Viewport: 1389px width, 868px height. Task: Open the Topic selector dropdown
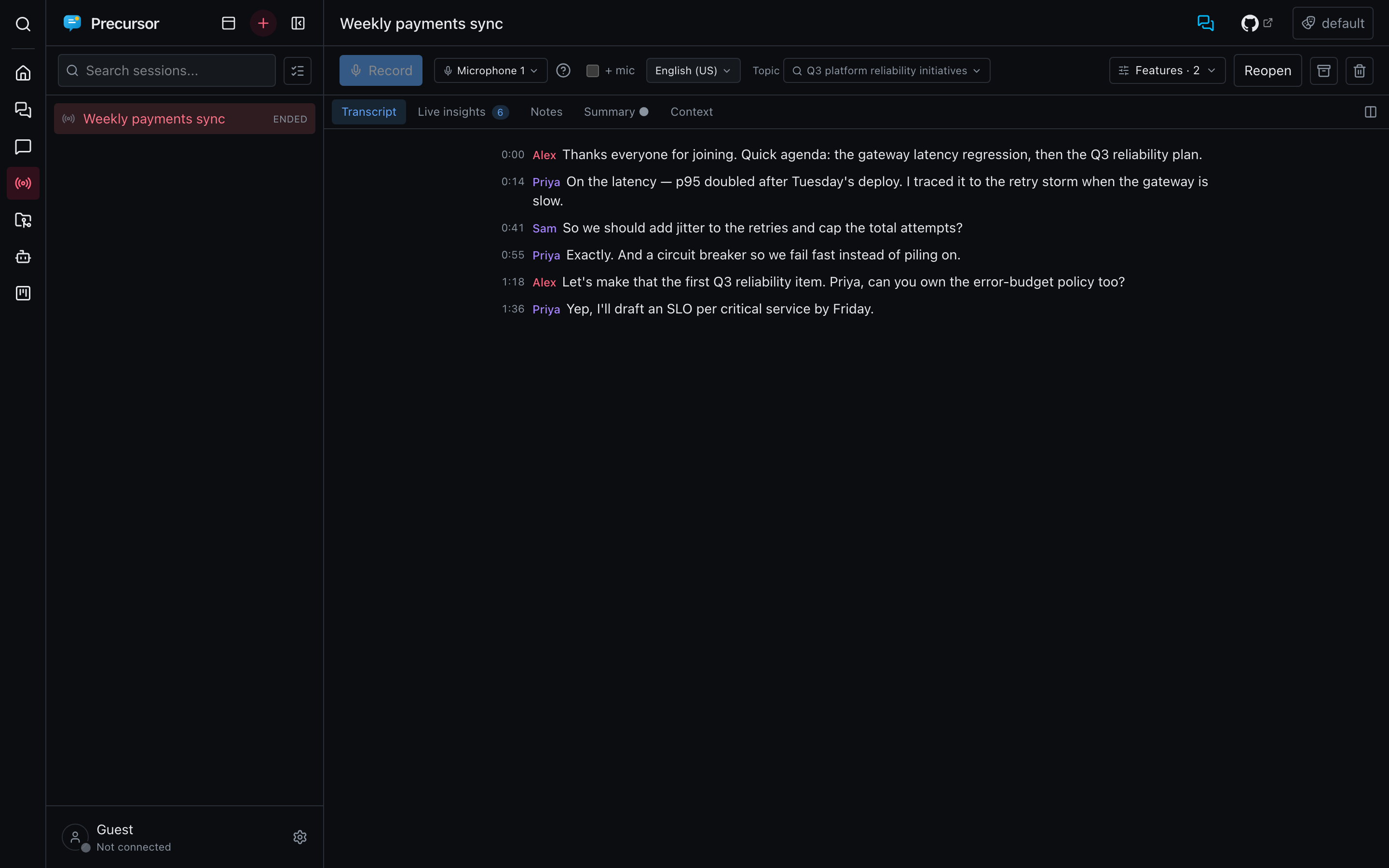click(886, 70)
